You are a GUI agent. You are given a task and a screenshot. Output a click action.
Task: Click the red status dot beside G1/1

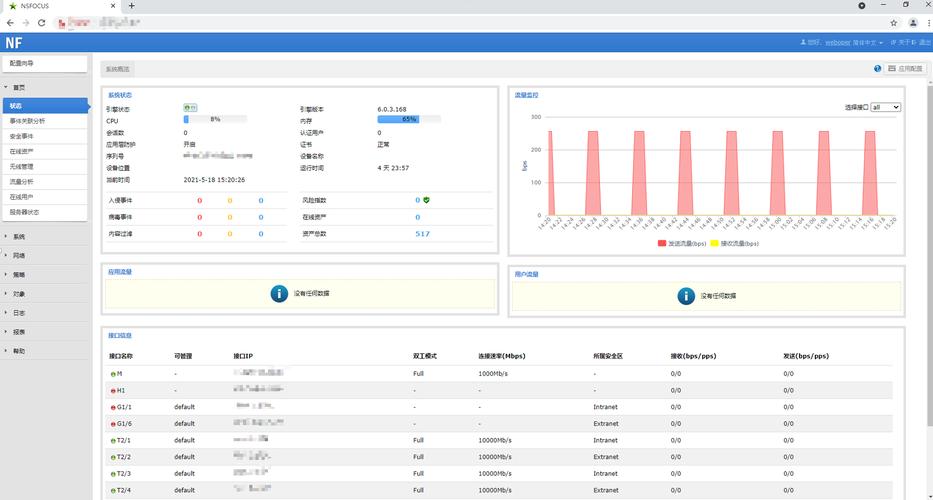pos(113,408)
